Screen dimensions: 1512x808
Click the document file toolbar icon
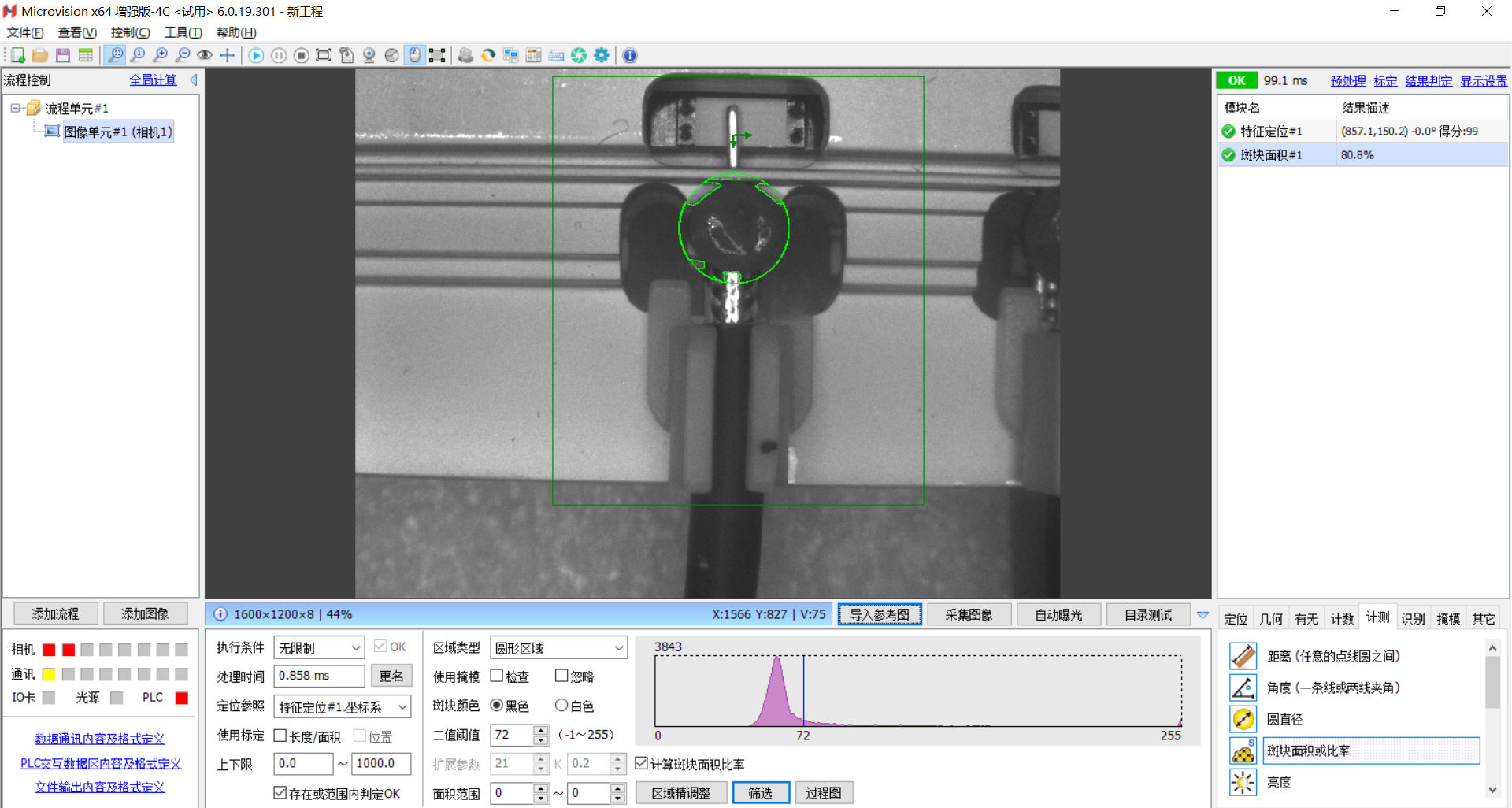click(x=346, y=55)
